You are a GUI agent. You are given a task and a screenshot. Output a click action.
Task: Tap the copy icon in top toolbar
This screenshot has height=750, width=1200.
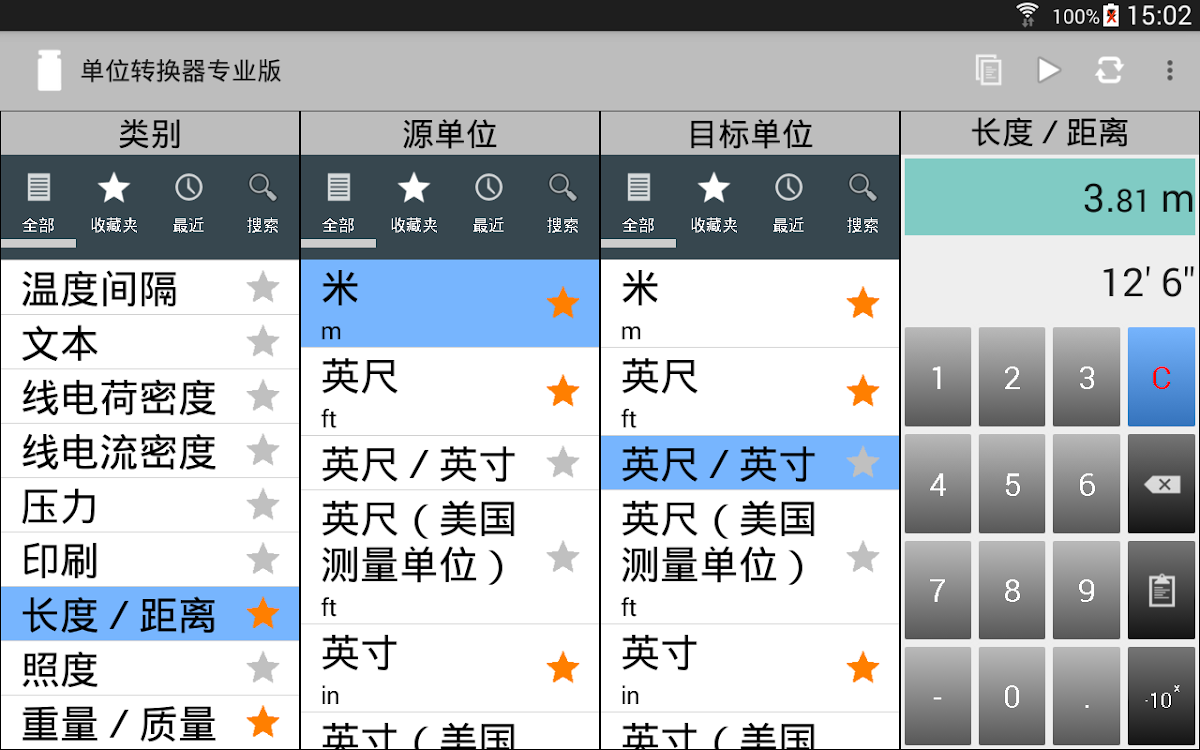[988, 70]
